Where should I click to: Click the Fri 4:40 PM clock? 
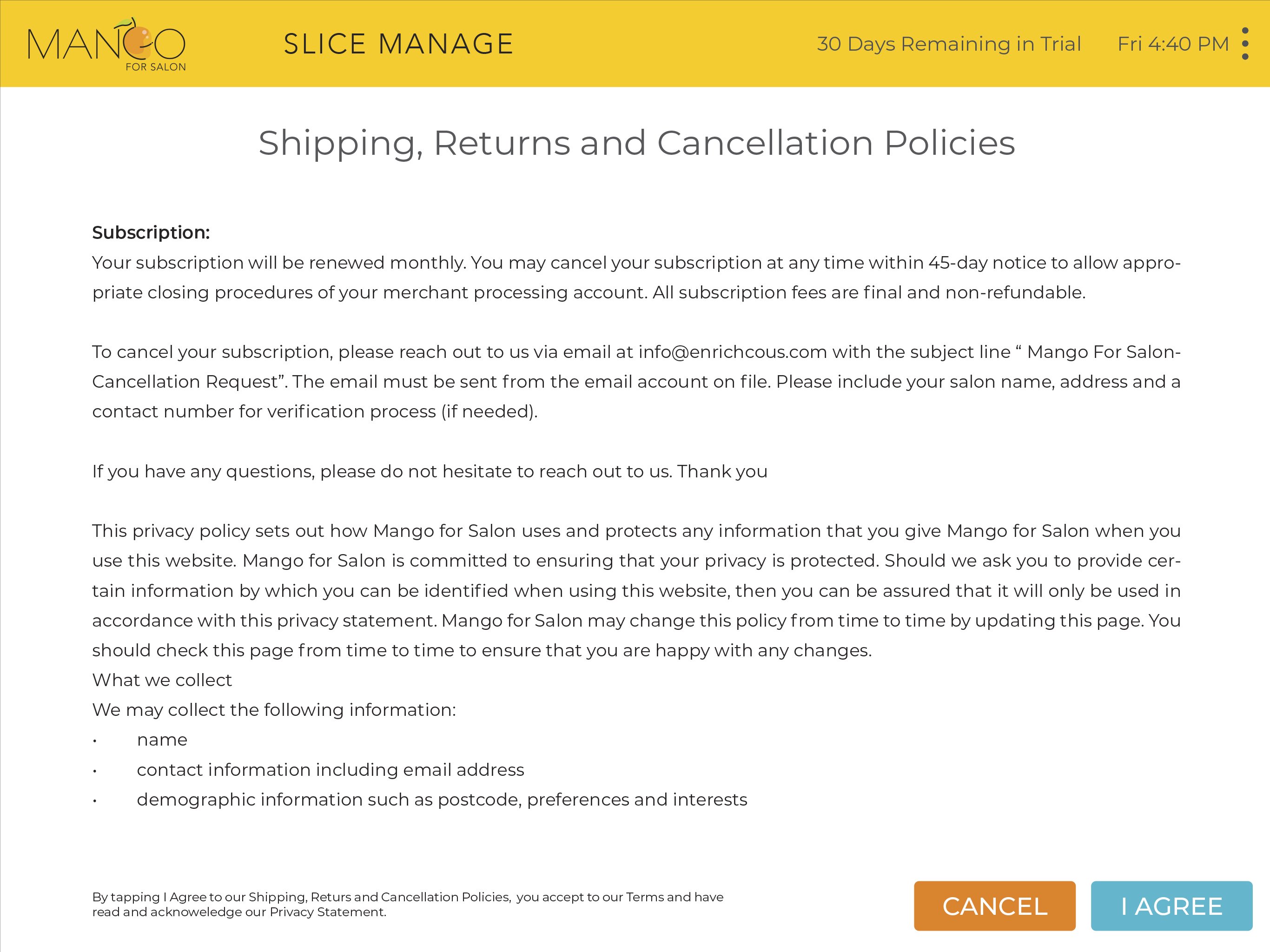(1172, 44)
